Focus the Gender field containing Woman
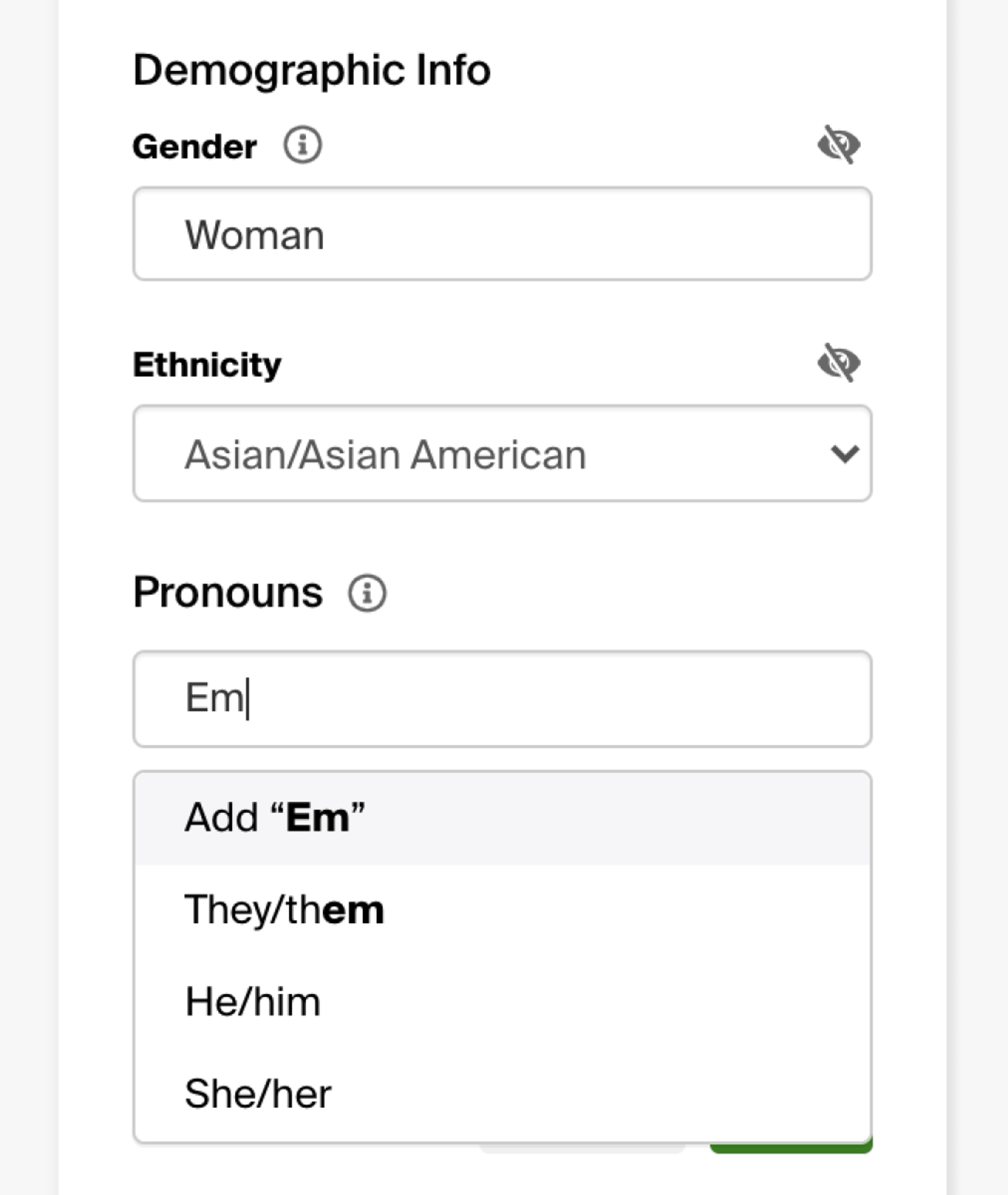The height and width of the screenshot is (1195, 1008). 502,234
